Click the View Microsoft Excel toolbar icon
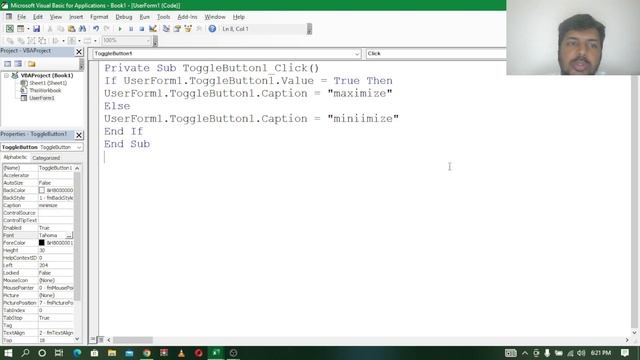The width and height of the screenshot is (640, 360). (9, 29)
